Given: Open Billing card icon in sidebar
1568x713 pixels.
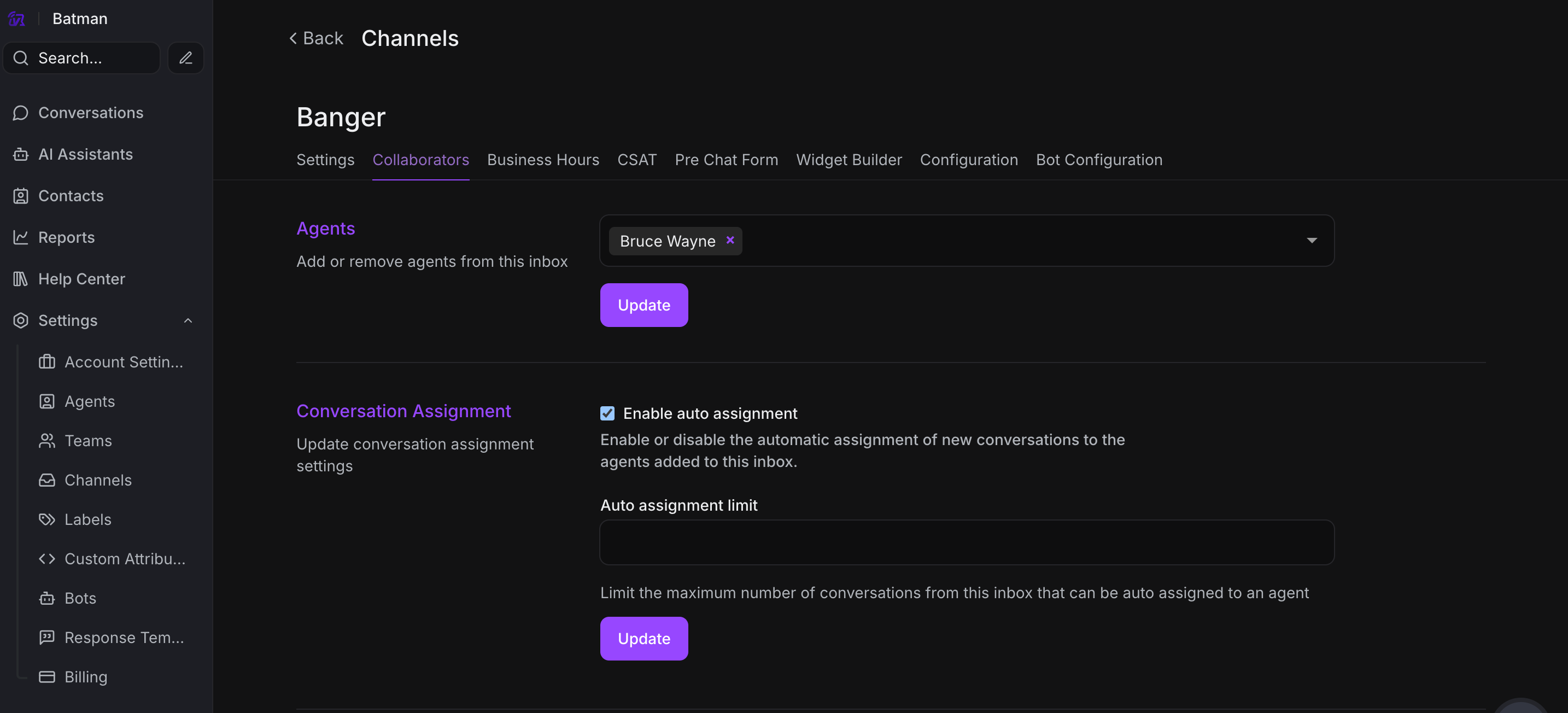Looking at the screenshot, I should coord(47,677).
